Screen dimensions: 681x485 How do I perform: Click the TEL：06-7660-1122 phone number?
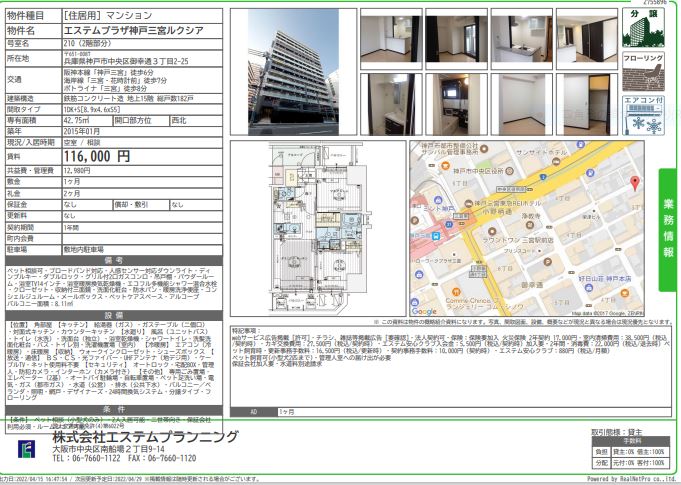click(87, 459)
